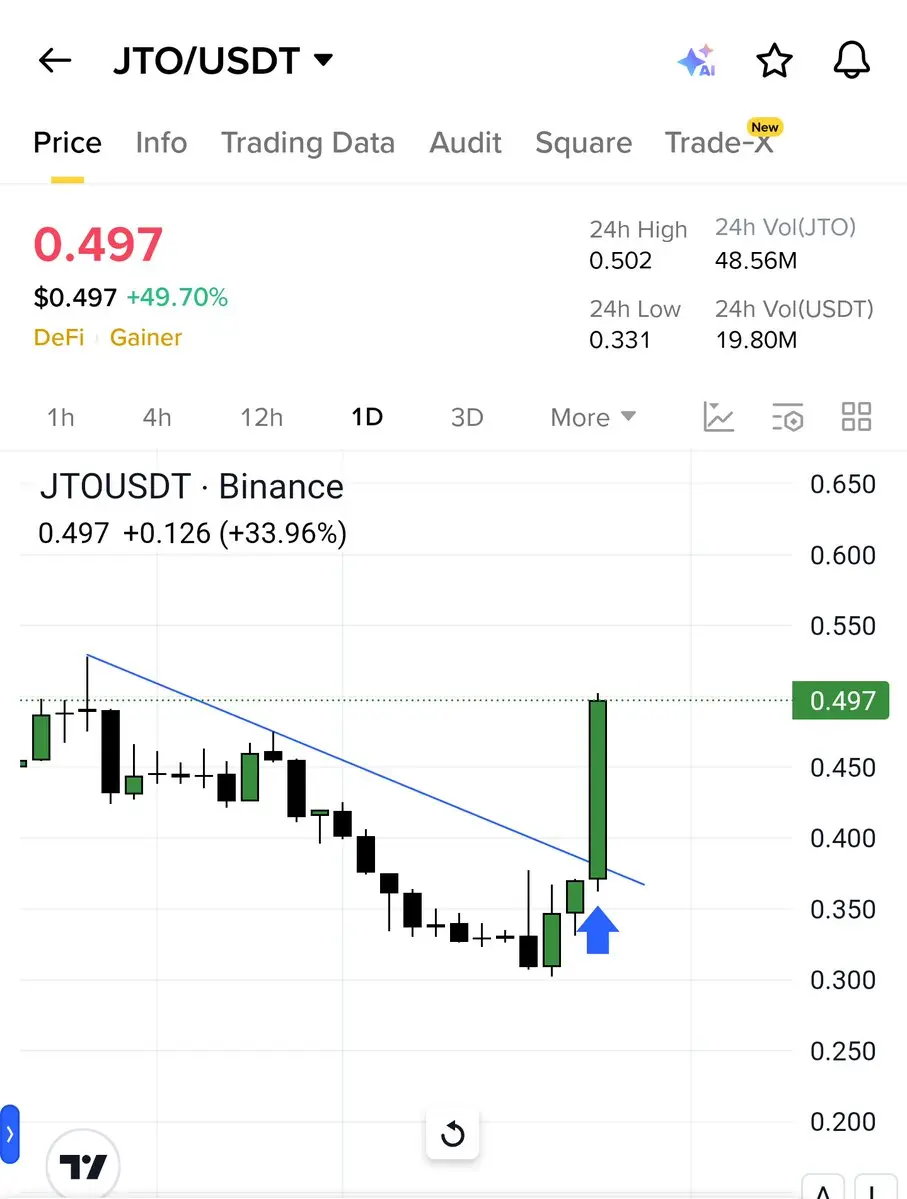Expand the blue side panel chevron
This screenshot has width=907, height=1199.
[x=9, y=1134]
